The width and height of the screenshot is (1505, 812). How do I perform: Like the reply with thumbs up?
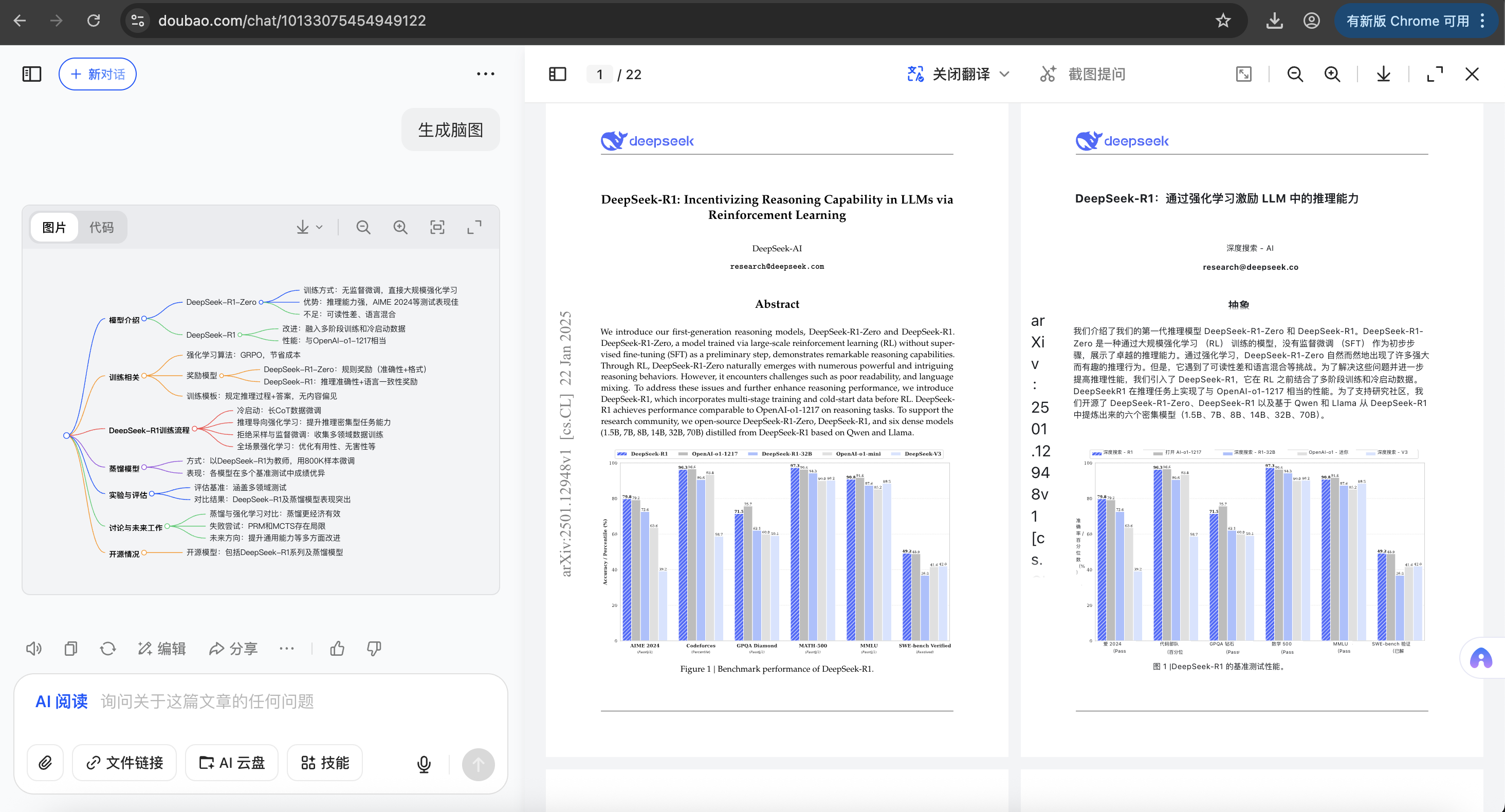pos(337,649)
